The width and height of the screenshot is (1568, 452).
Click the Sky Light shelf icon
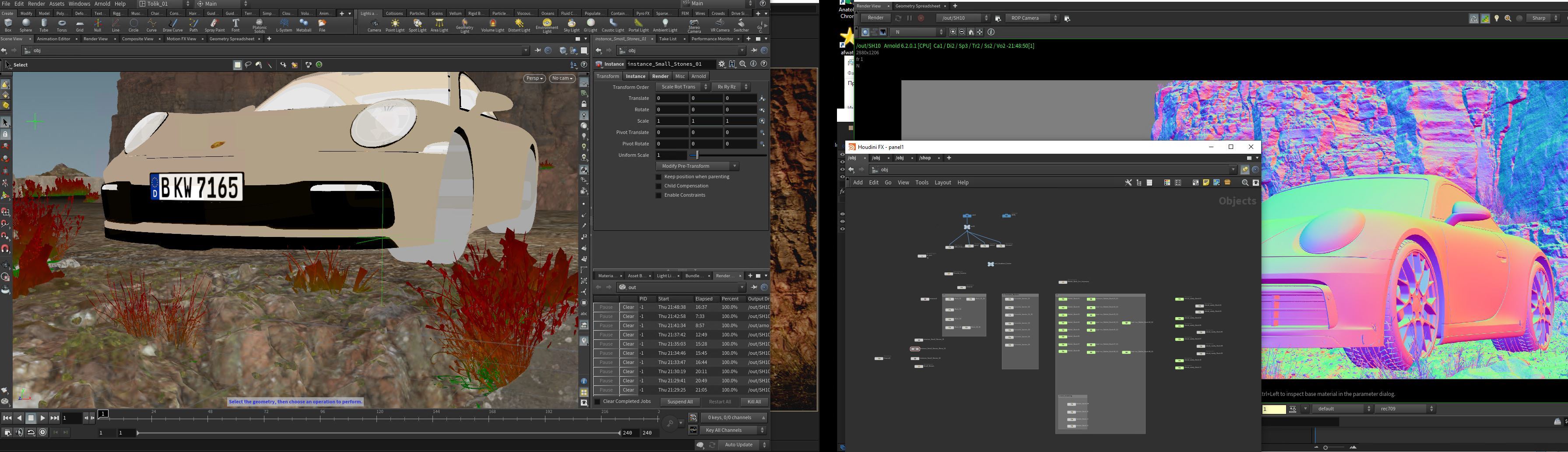pyautogui.click(x=572, y=25)
